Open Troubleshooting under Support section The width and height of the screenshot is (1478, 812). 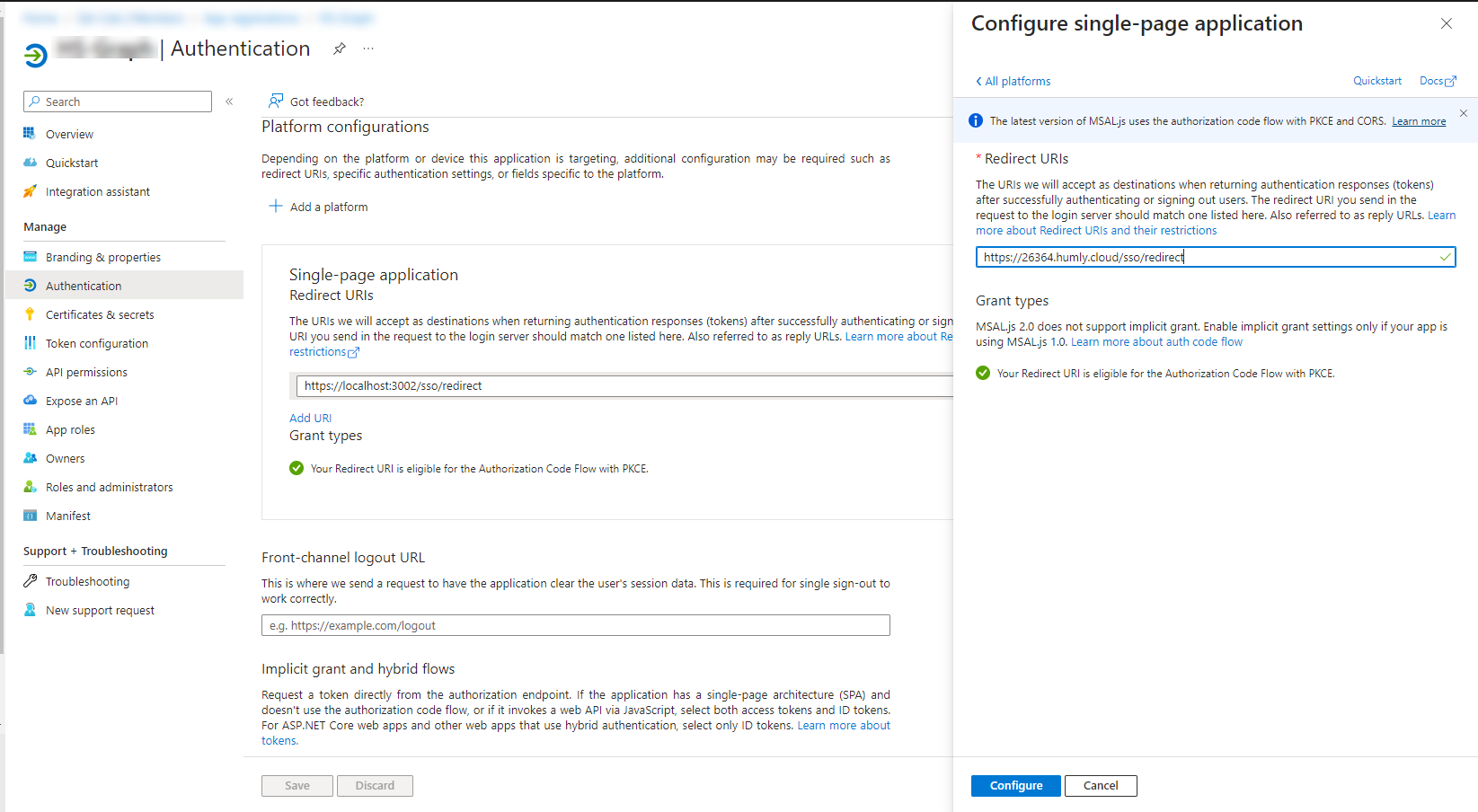[x=87, y=581]
